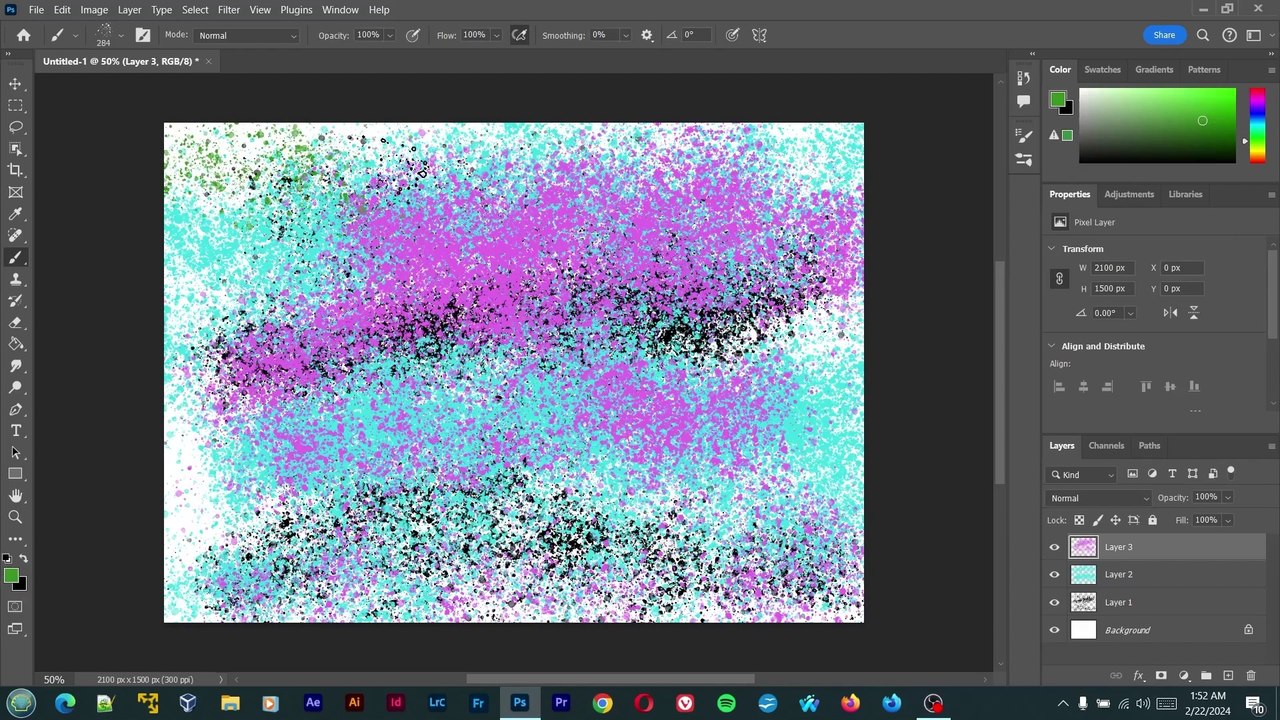Click the Delete layer trash icon

click(1251, 676)
